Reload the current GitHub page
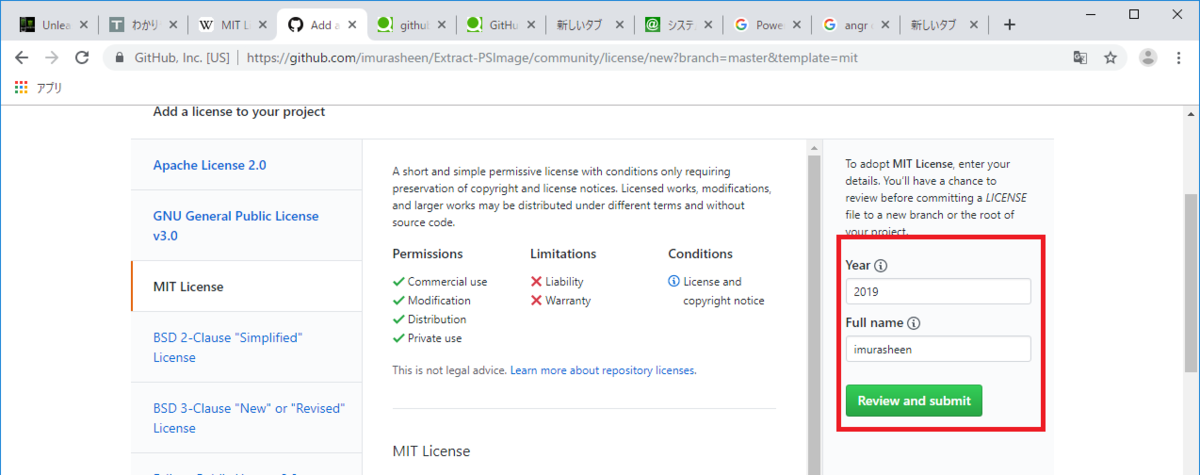Screen dimensions: 1200x475 [82, 57]
